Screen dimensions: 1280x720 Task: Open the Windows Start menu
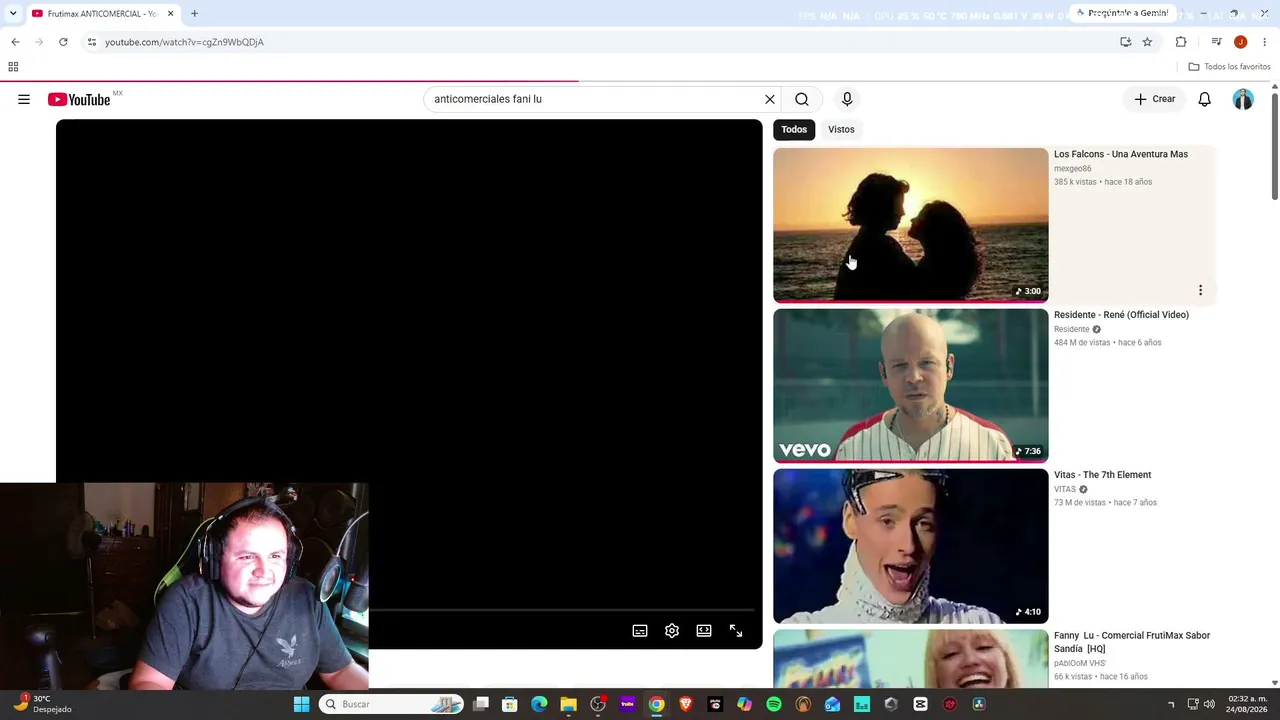(301, 704)
